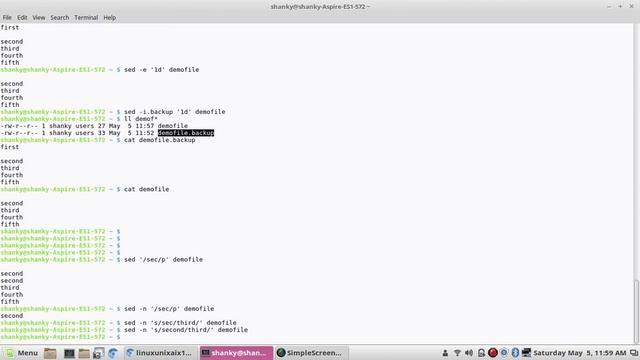Switch to the linuxunixaix1... browser window

coord(160,353)
